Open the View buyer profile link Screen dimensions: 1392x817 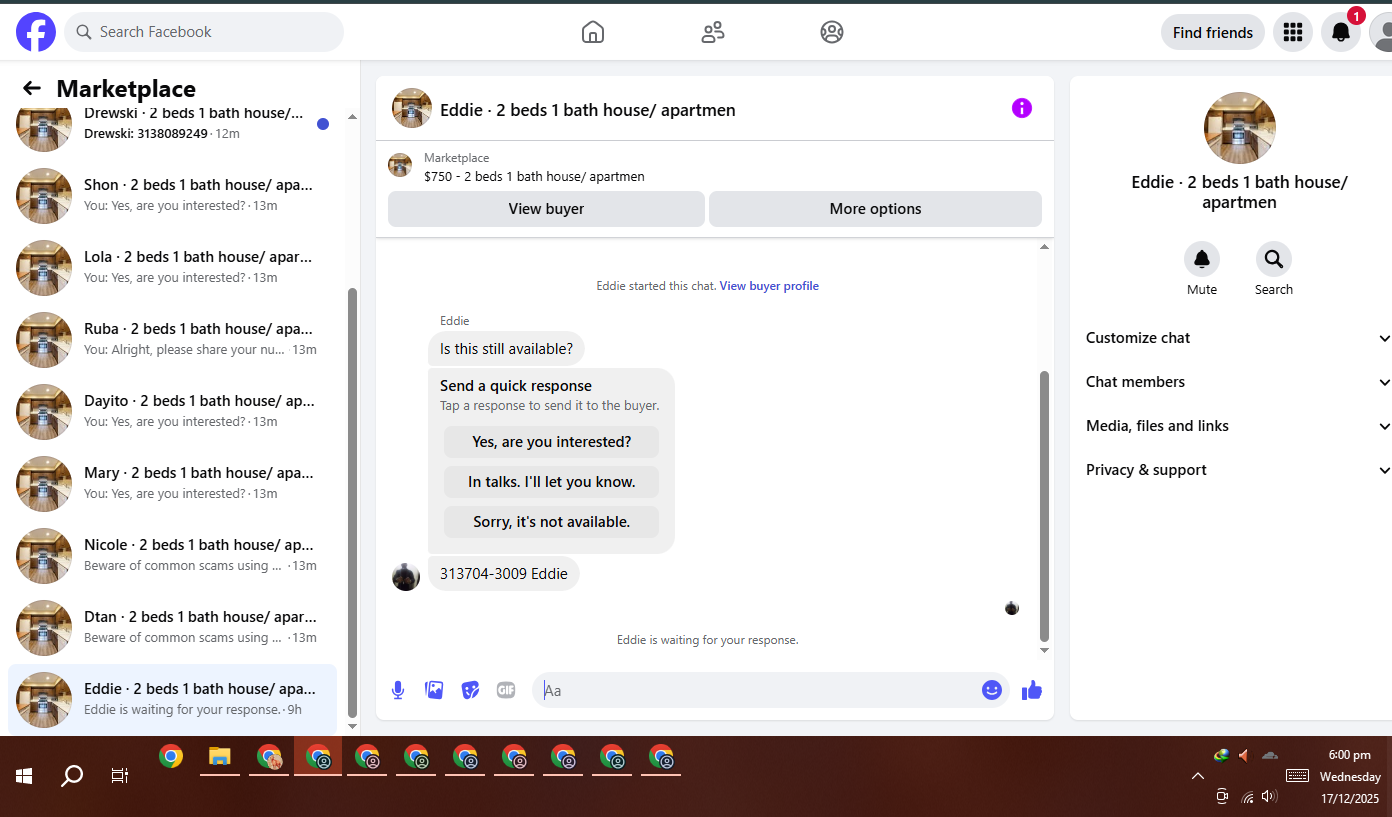click(x=769, y=286)
